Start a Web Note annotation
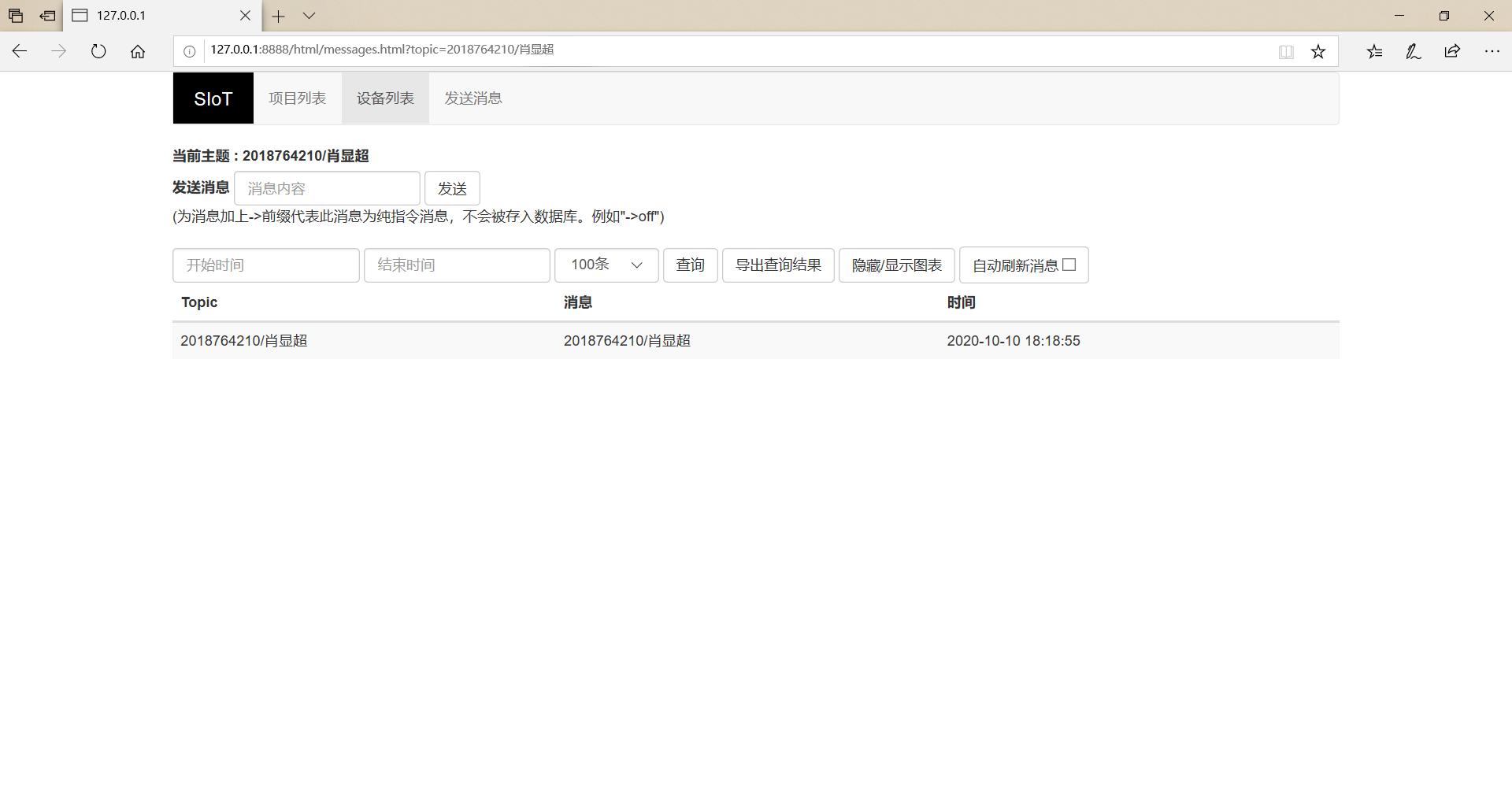 [x=1413, y=50]
